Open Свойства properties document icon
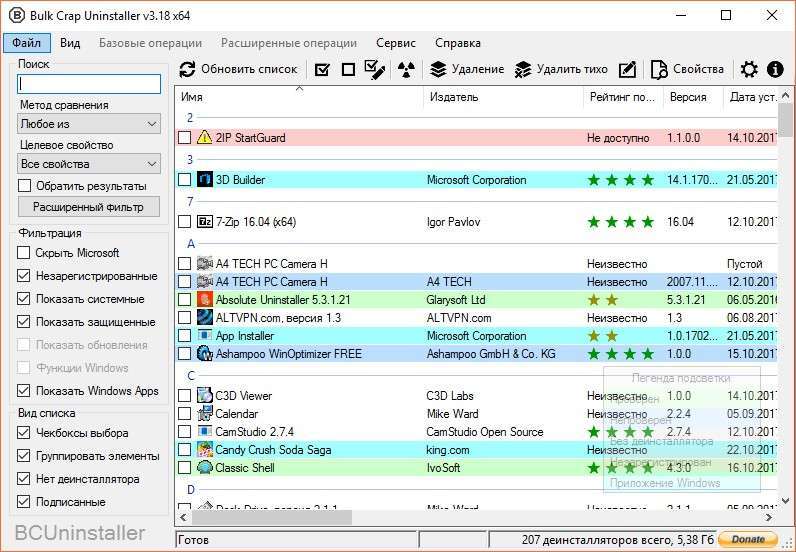Image resolution: width=796 pixels, height=552 pixels. click(659, 70)
